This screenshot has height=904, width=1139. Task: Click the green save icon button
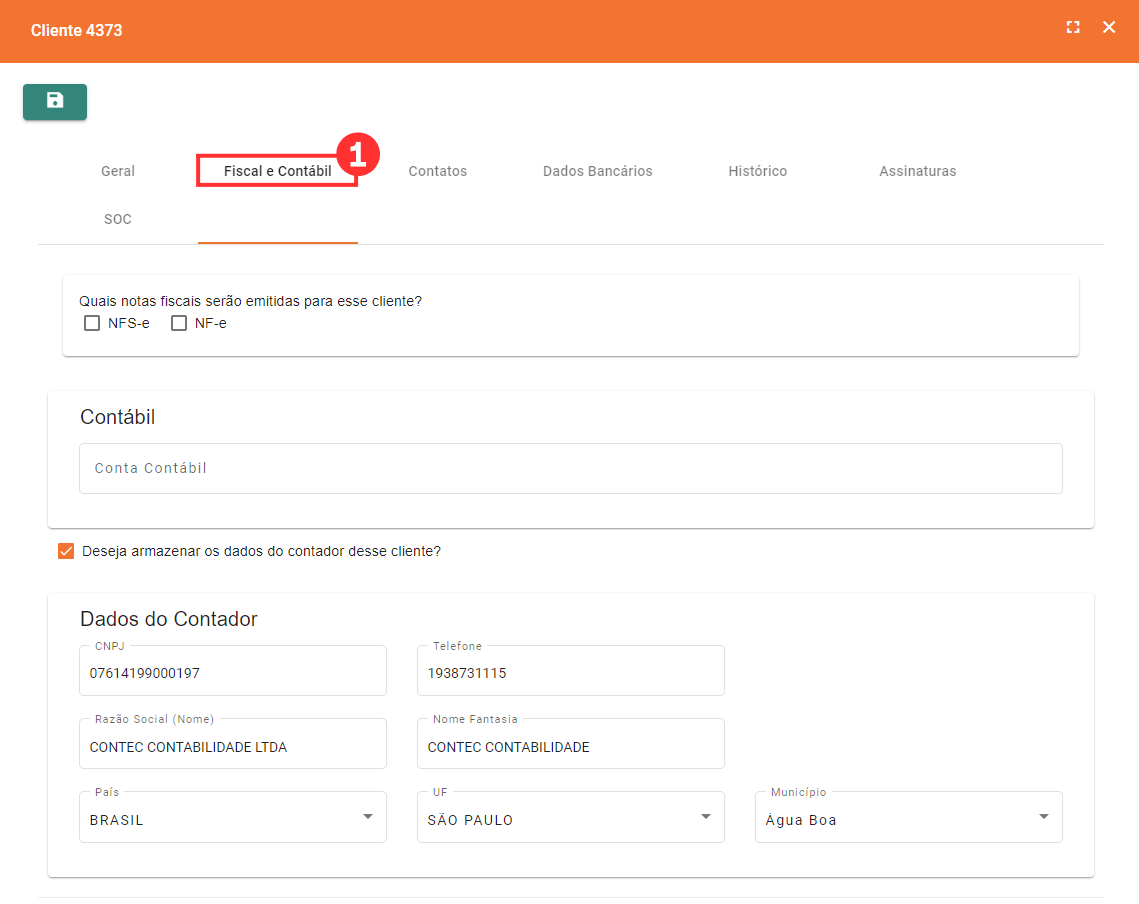55,101
